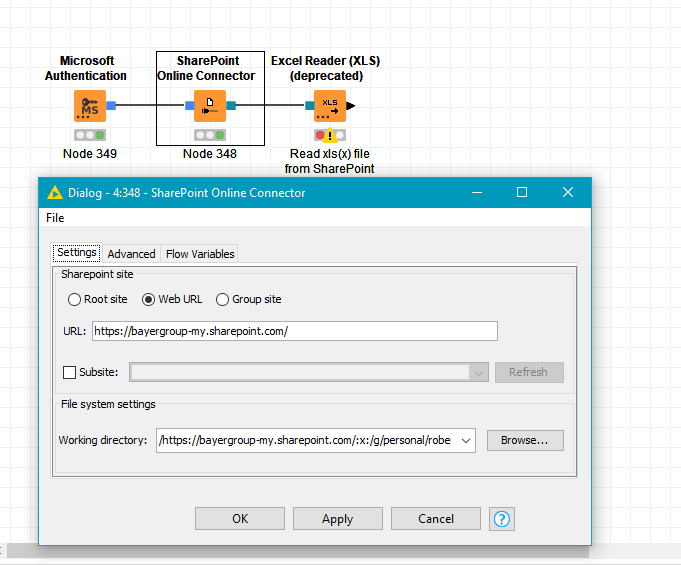Click the traffic light status under Node 349
This screenshot has width=681, height=565.
90,135
